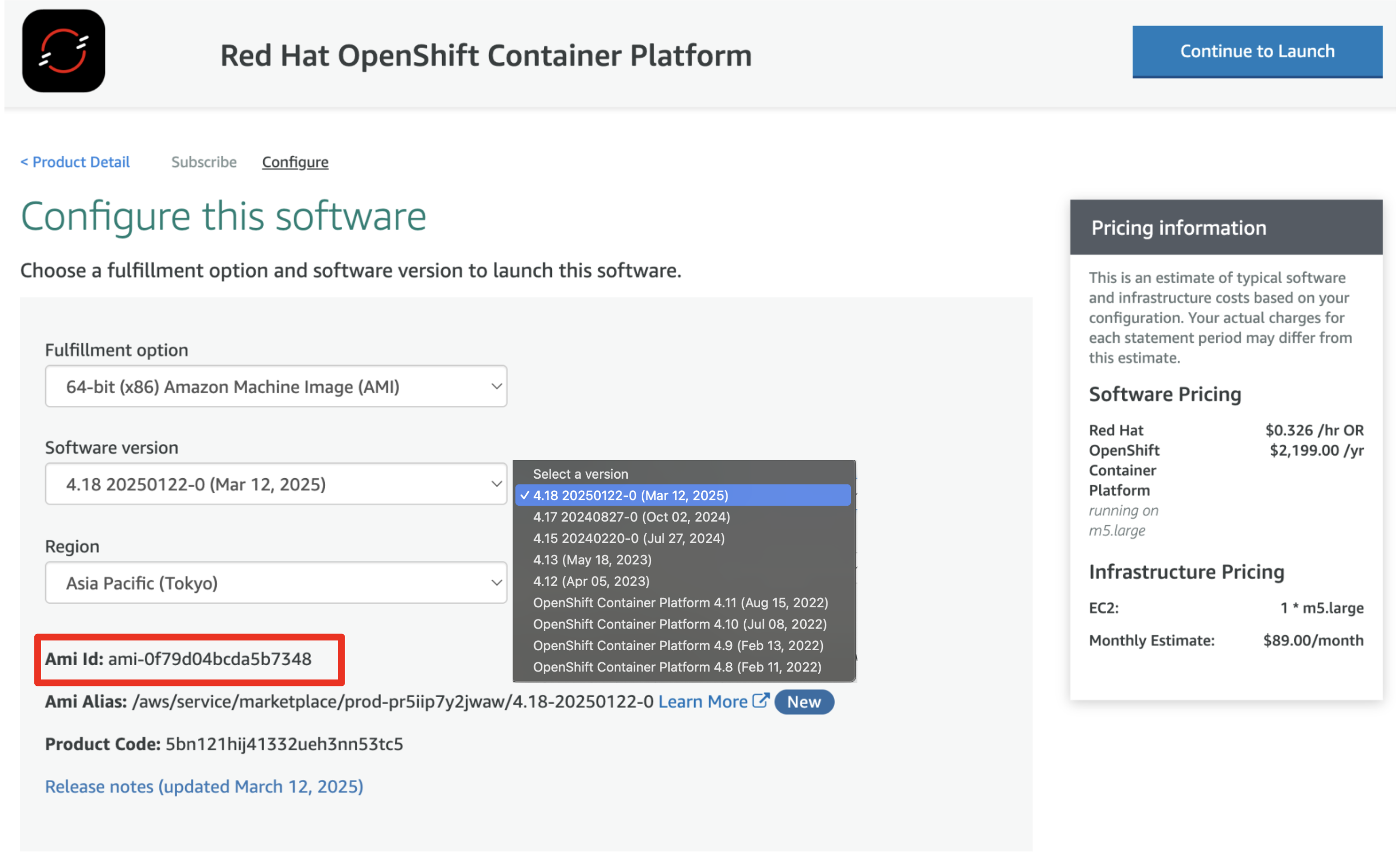Select OpenShift Container Platform 4.9 entry
This screenshot has height=867, width=1400.
pyautogui.click(x=683, y=646)
